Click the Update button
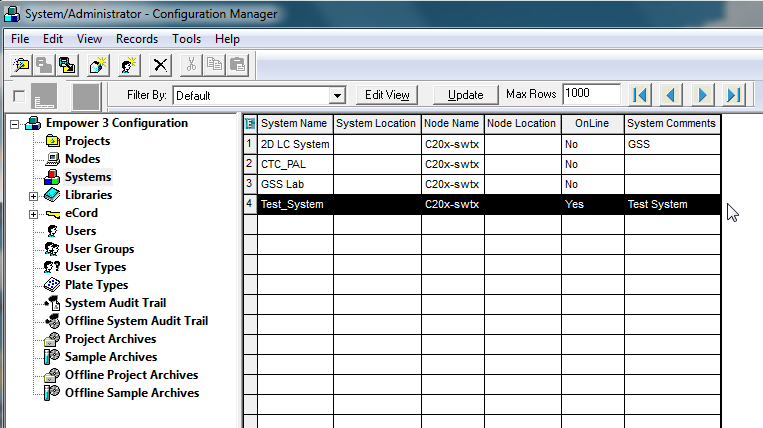This screenshot has height=428, width=763. (x=466, y=95)
